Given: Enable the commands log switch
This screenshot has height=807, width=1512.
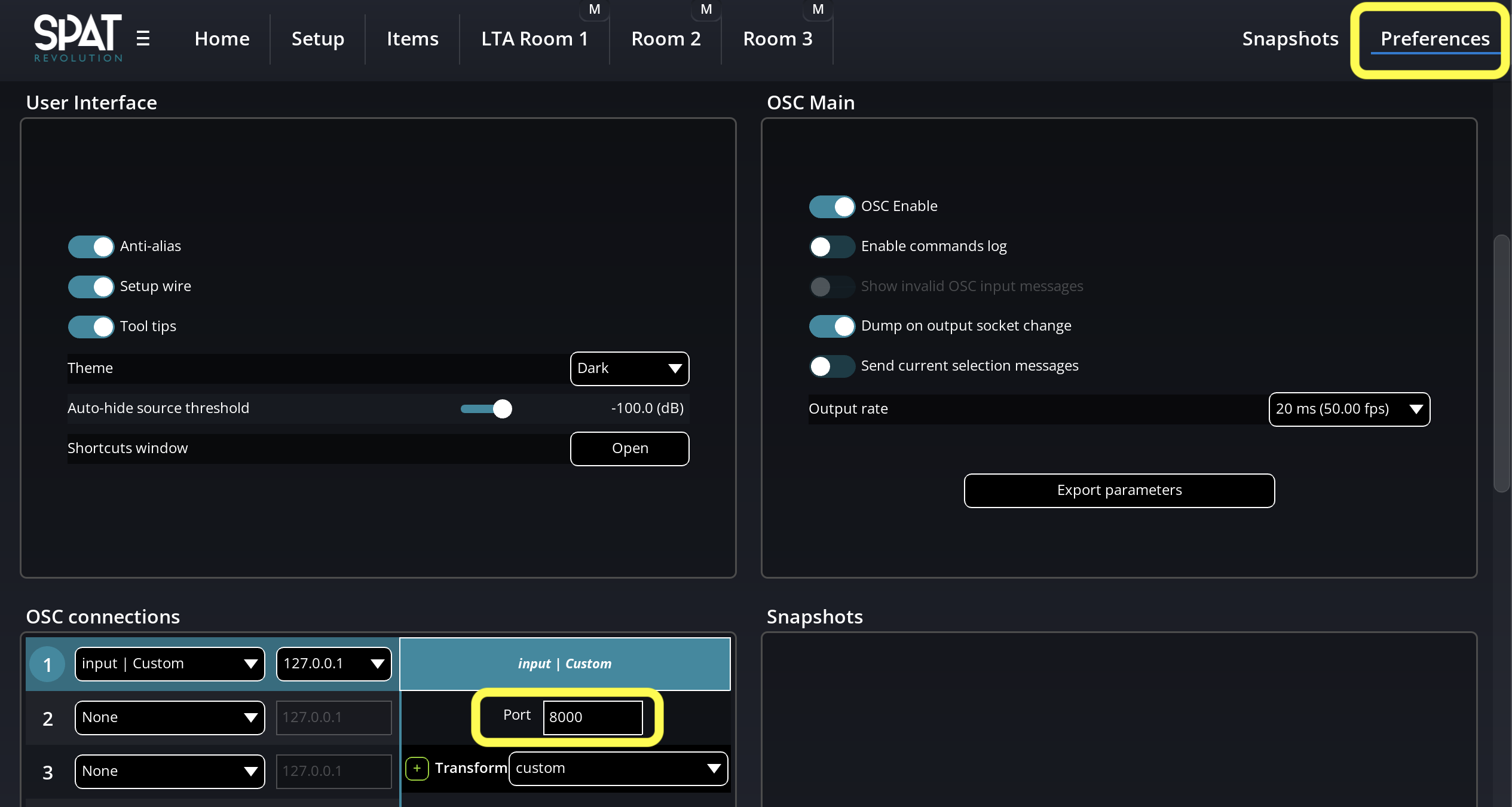Looking at the screenshot, I should pos(832,246).
